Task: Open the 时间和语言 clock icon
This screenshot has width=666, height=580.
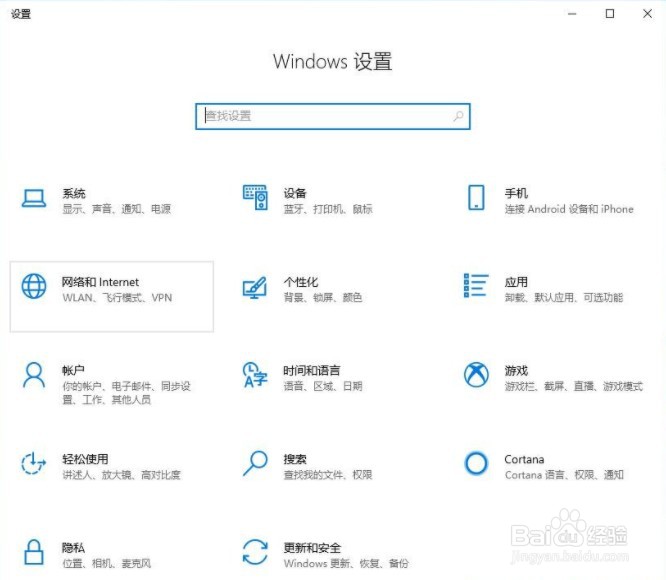Action: coord(255,374)
